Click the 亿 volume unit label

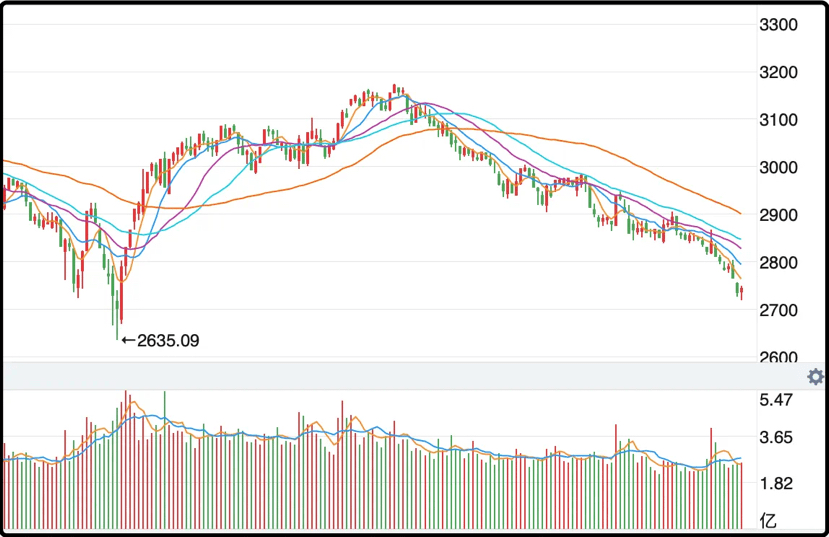tap(768, 520)
